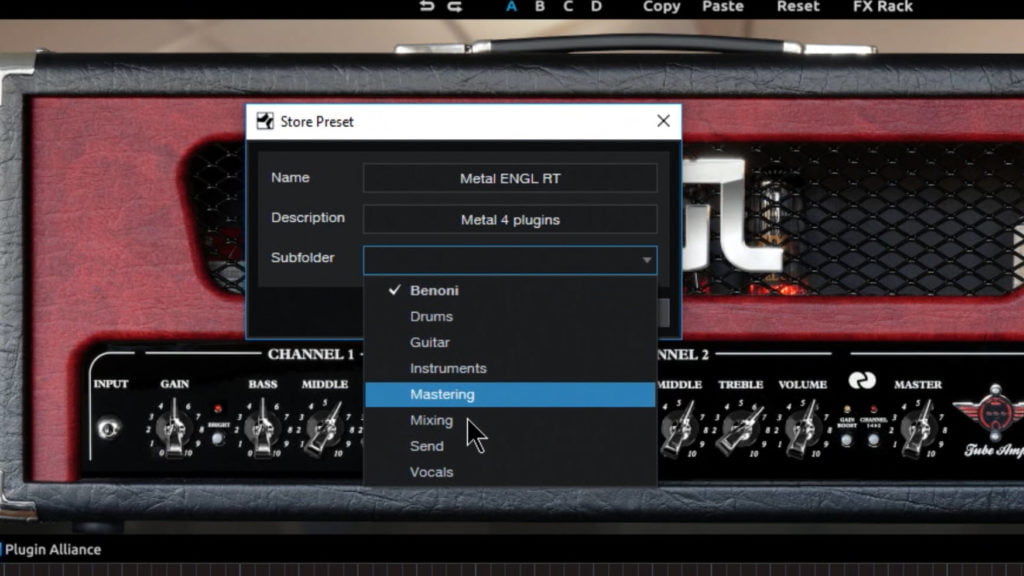Click Reset in the top toolbar
Image resolution: width=1024 pixels, height=576 pixels.
coord(797,7)
